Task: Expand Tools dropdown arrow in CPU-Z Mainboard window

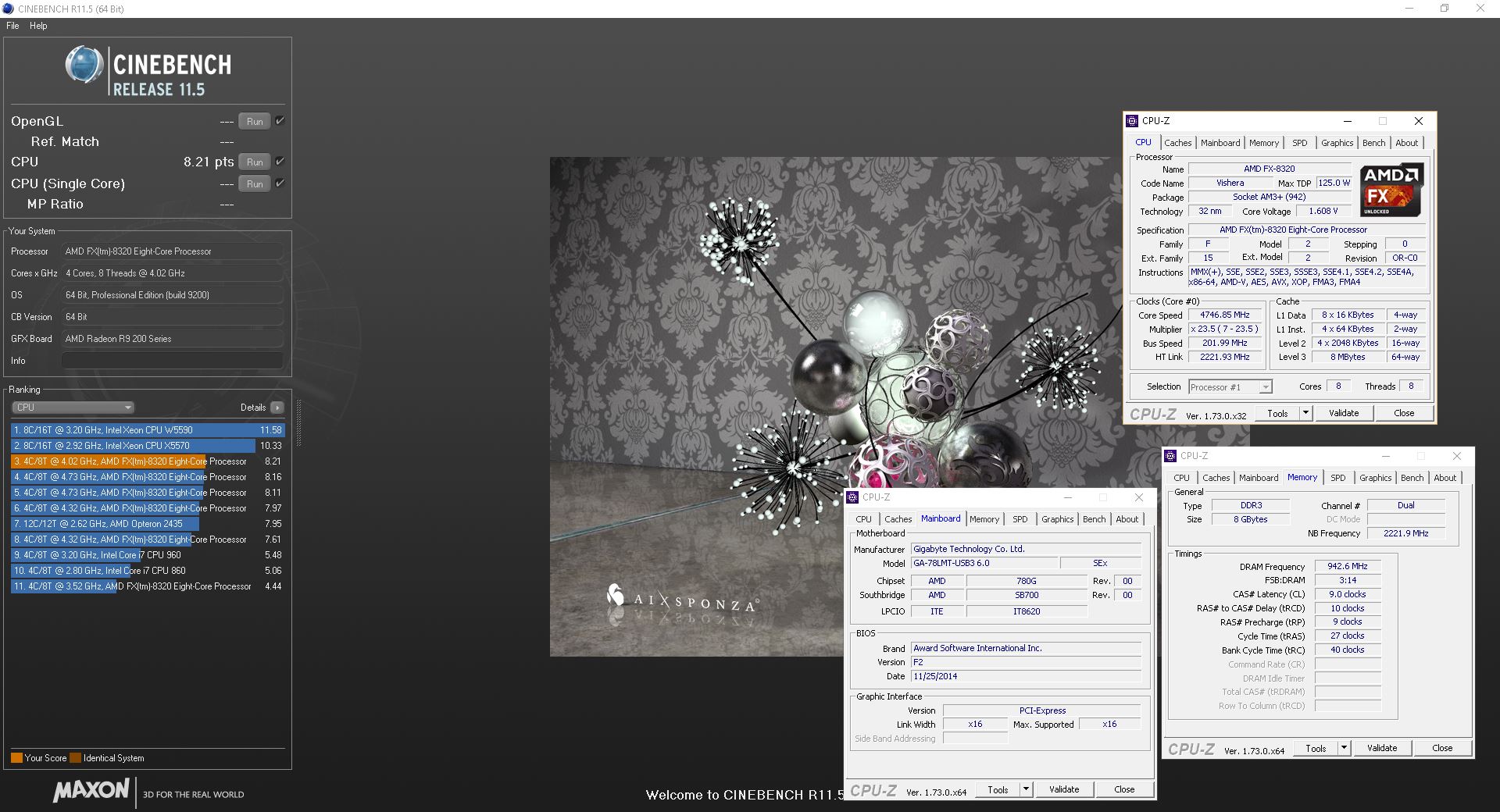Action: tap(1026, 789)
